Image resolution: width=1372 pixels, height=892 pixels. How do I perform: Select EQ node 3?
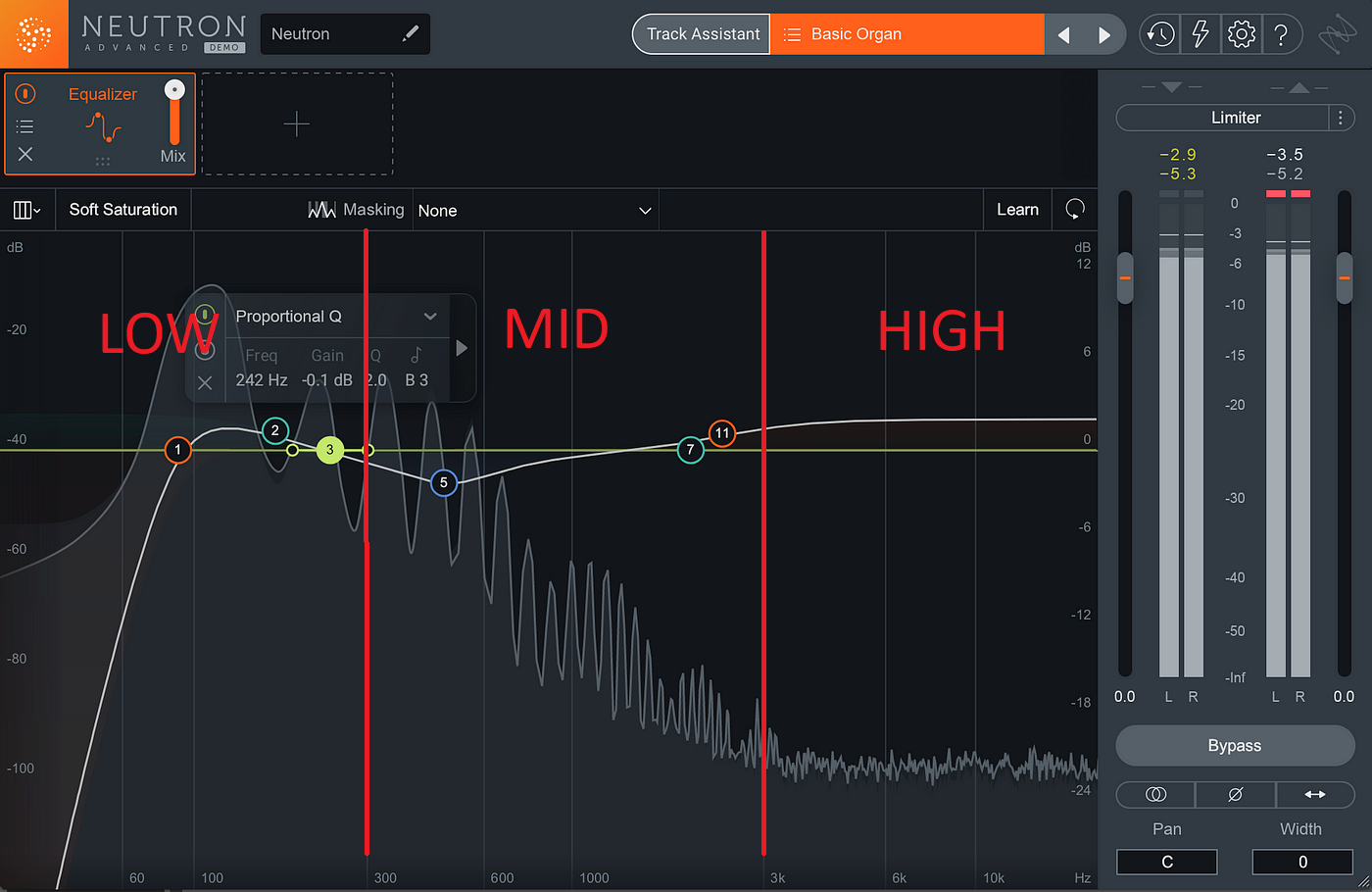330,450
